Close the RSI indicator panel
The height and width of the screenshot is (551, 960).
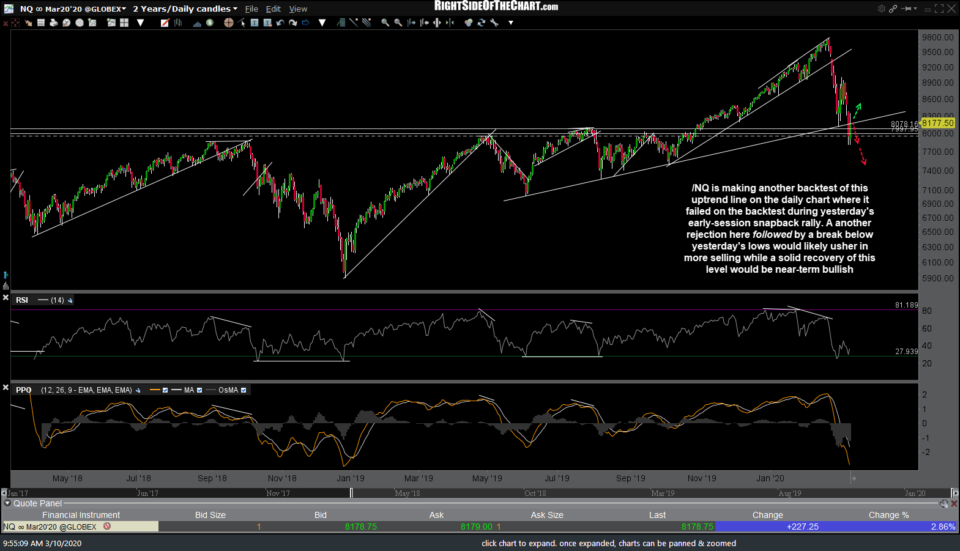(6, 298)
